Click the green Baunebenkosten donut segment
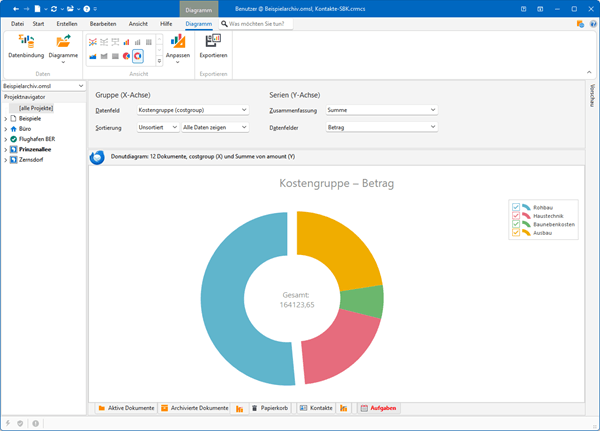 tap(364, 302)
